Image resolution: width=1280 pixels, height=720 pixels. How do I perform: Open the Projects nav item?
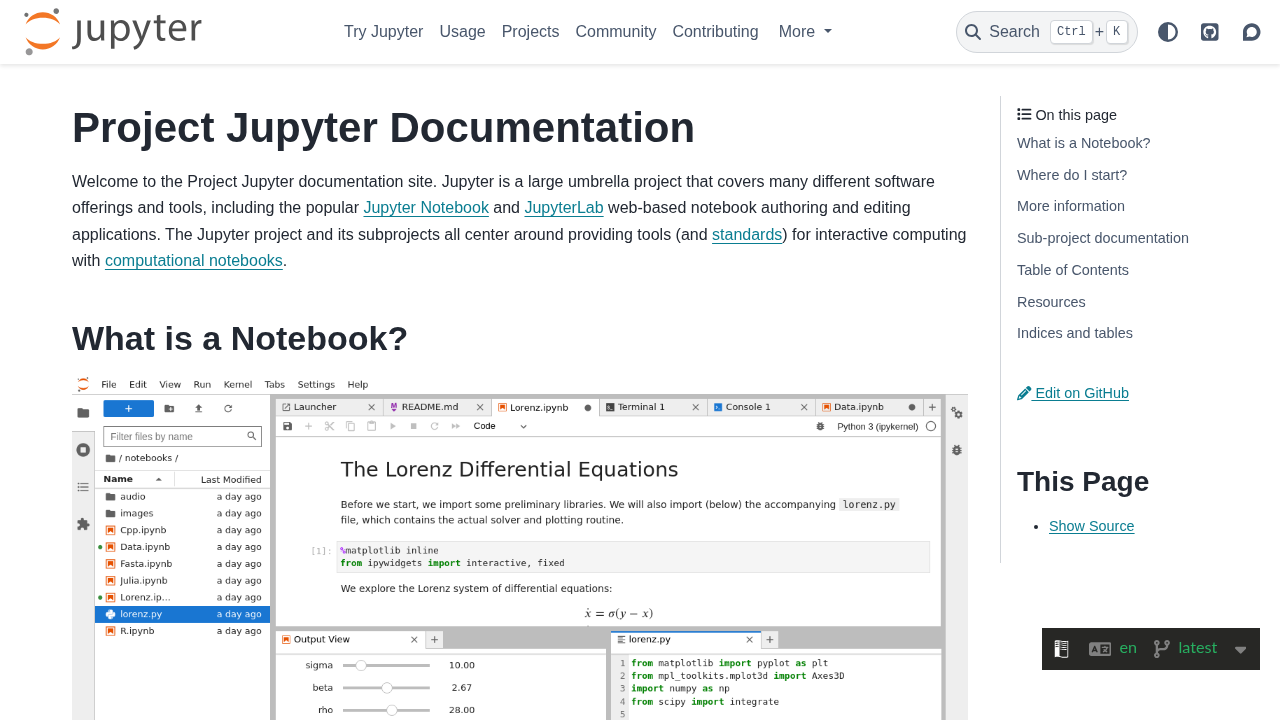530,32
